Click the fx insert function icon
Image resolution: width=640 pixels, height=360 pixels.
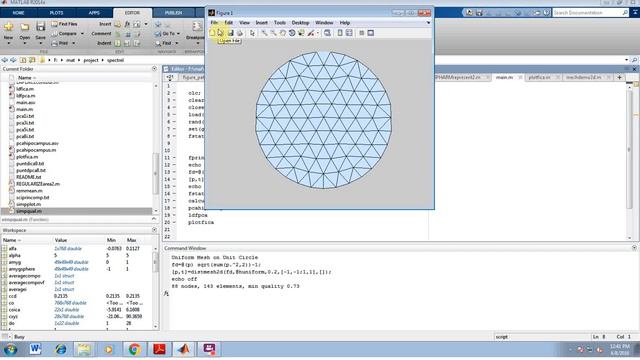(127, 24)
